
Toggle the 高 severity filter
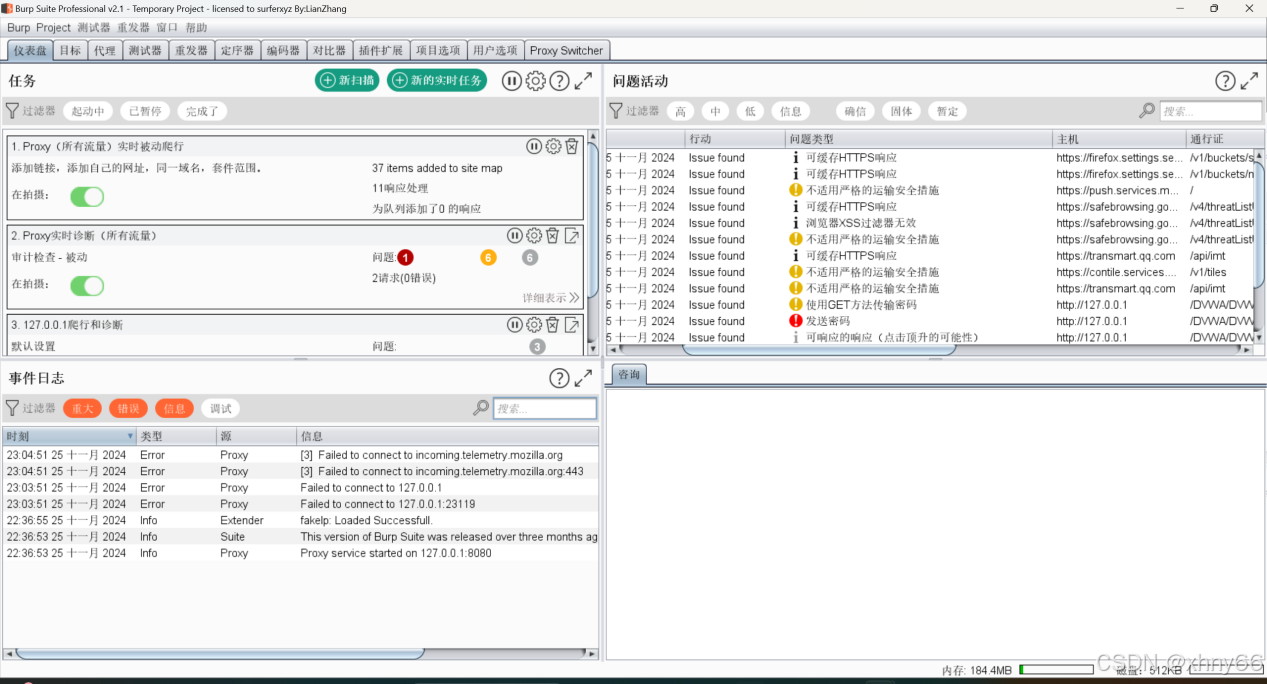[680, 111]
